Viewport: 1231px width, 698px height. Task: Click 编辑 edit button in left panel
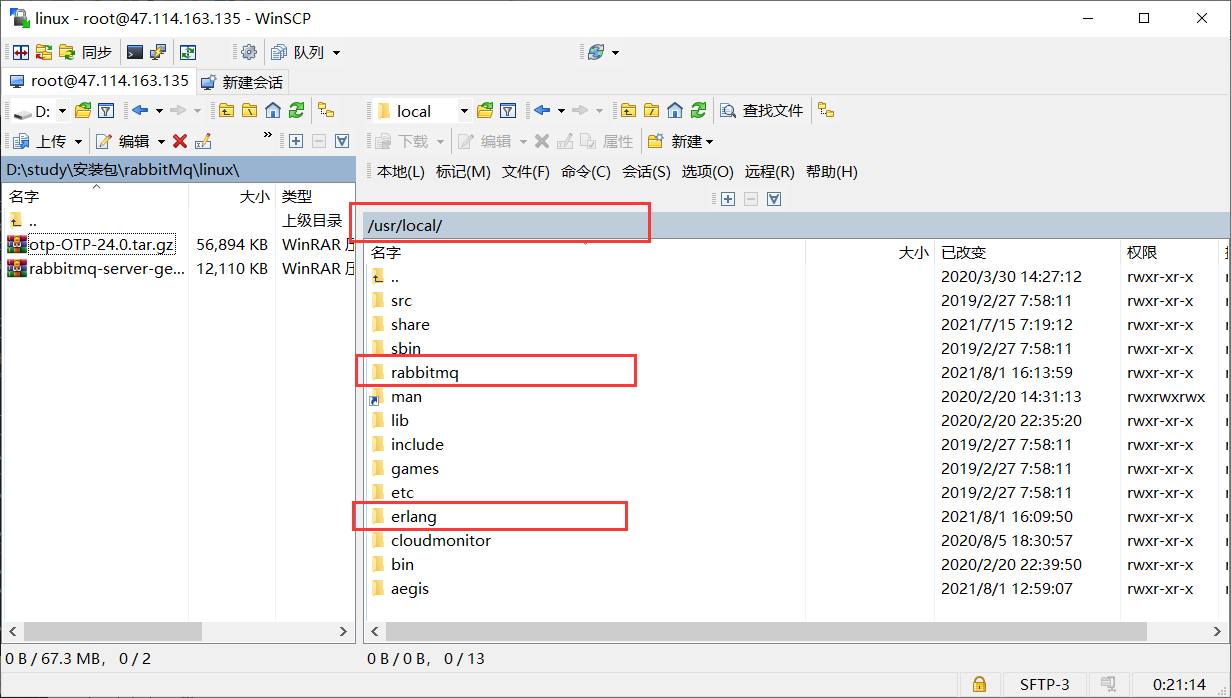(x=124, y=141)
